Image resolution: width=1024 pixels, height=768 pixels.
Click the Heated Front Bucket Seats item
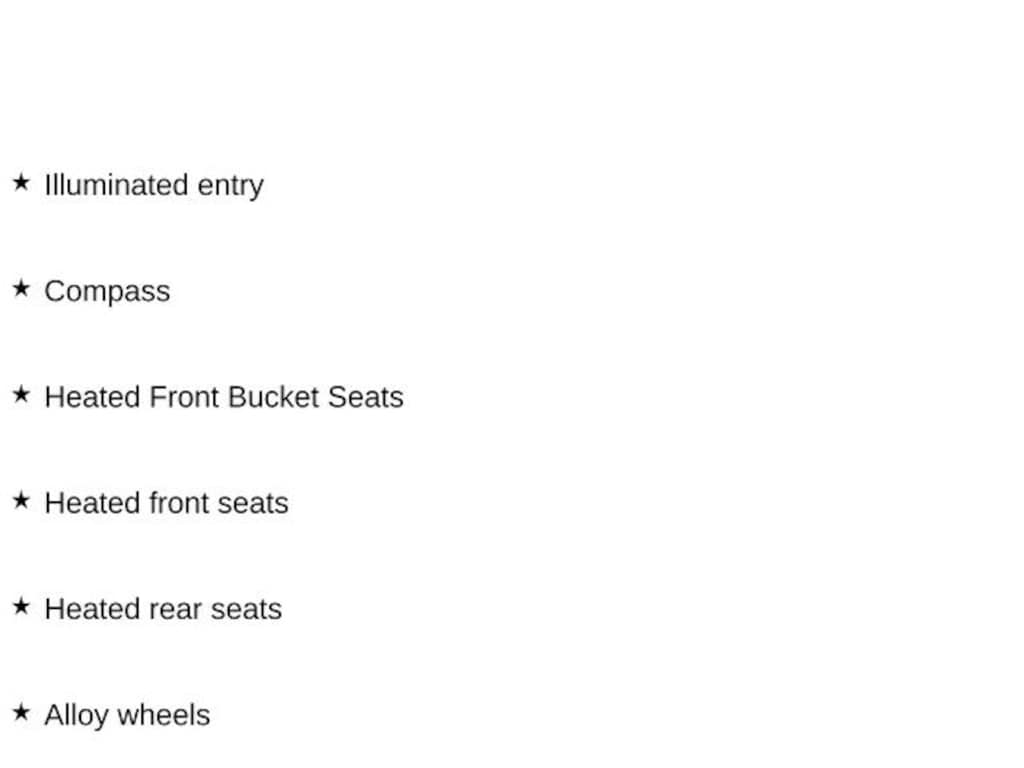click(224, 397)
